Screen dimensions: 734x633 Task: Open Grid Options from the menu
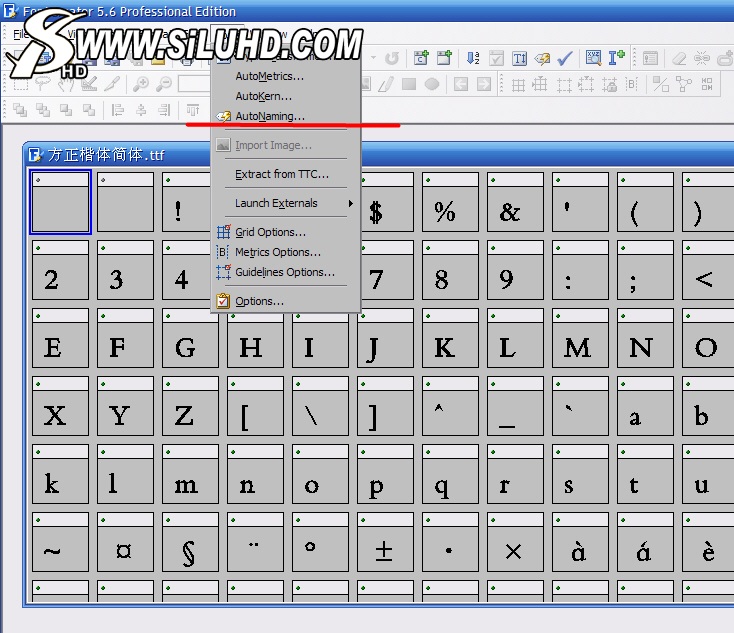pyautogui.click(x=270, y=232)
